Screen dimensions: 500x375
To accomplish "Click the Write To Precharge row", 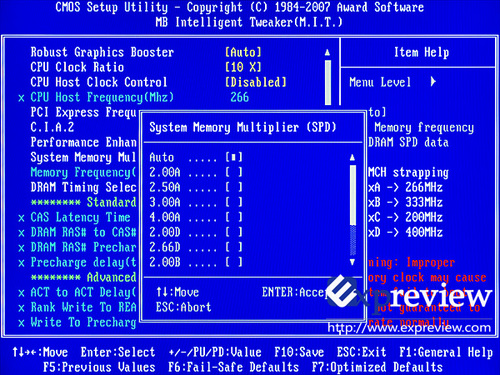I will [x=77, y=322].
